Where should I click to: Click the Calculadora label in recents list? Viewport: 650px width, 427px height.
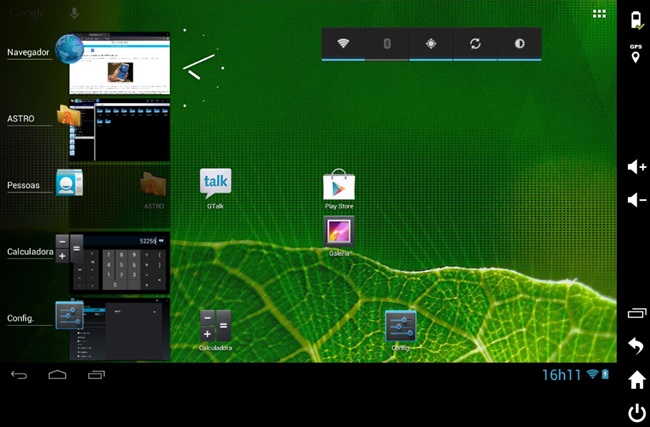tap(30, 252)
